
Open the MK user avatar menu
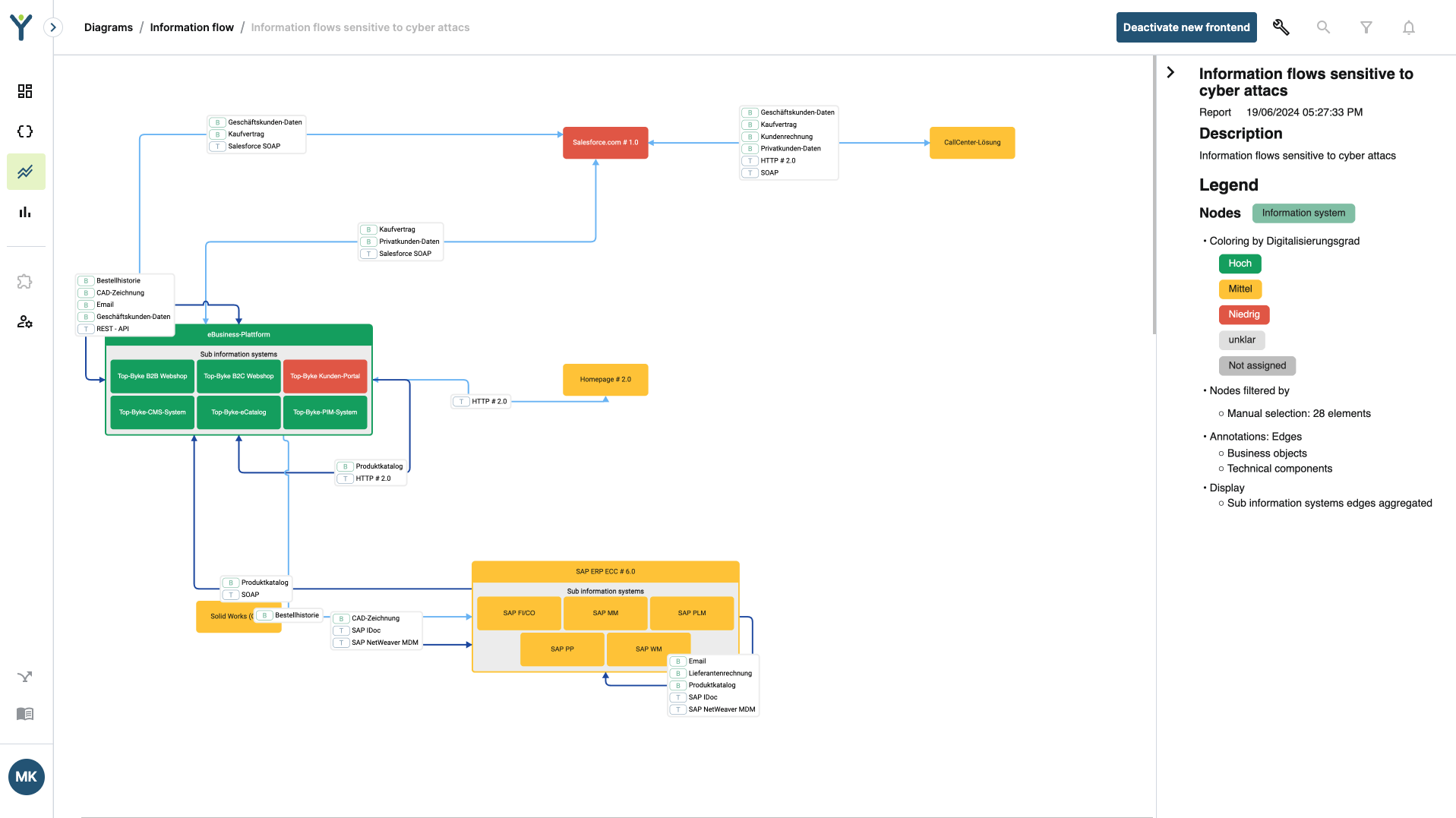[x=27, y=776]
